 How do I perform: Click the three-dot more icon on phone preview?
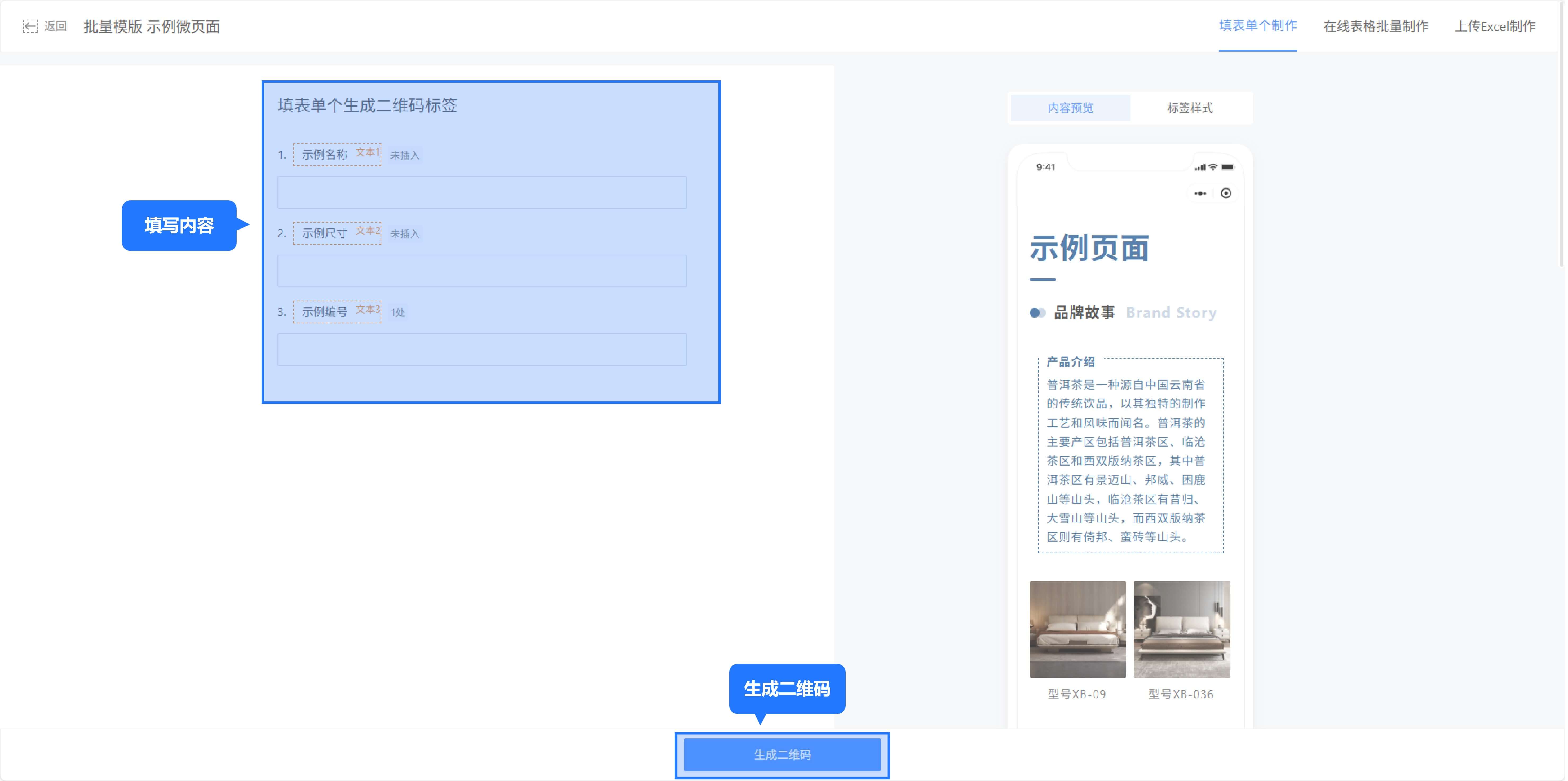(1200, 193)
